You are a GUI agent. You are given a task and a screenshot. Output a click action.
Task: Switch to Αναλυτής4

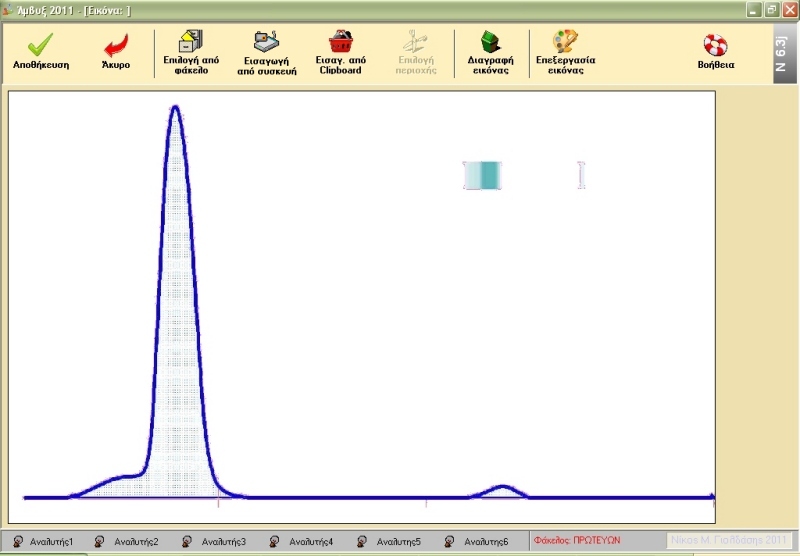(302, 541)
